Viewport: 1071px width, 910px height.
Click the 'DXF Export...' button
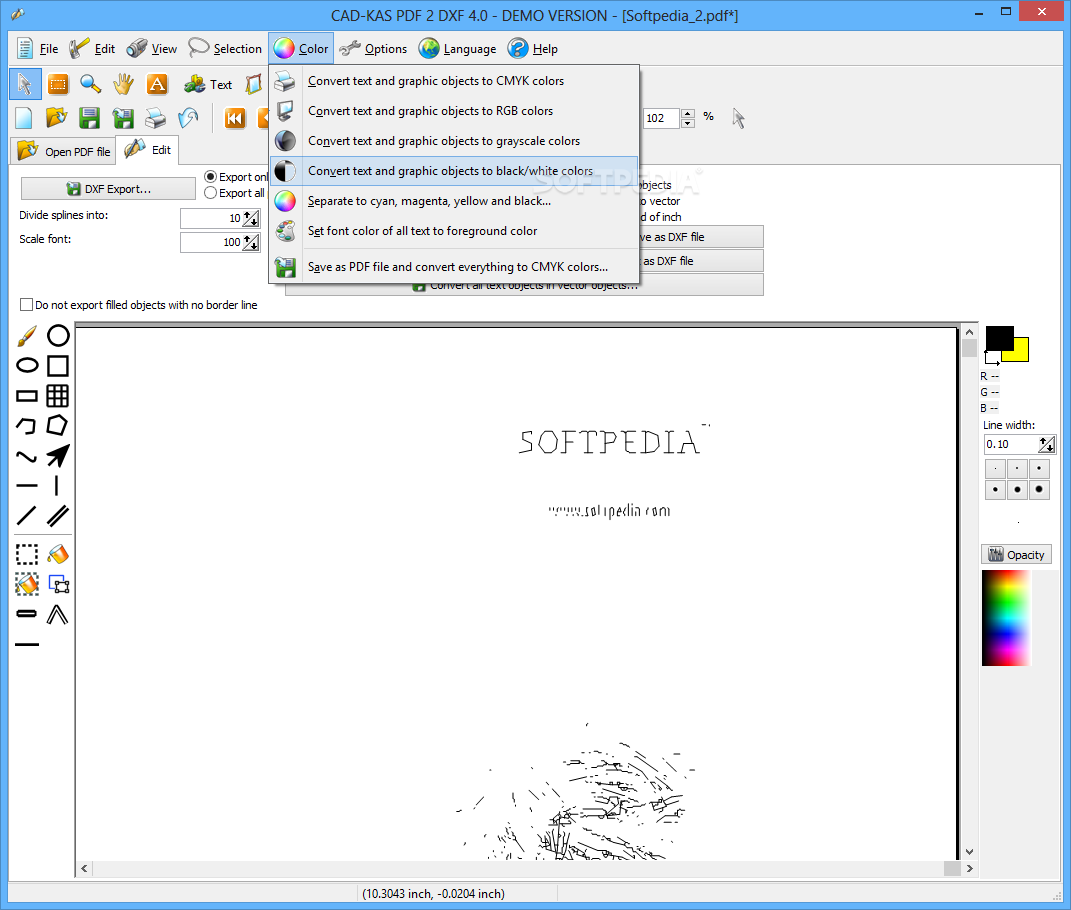pos(109,189)
